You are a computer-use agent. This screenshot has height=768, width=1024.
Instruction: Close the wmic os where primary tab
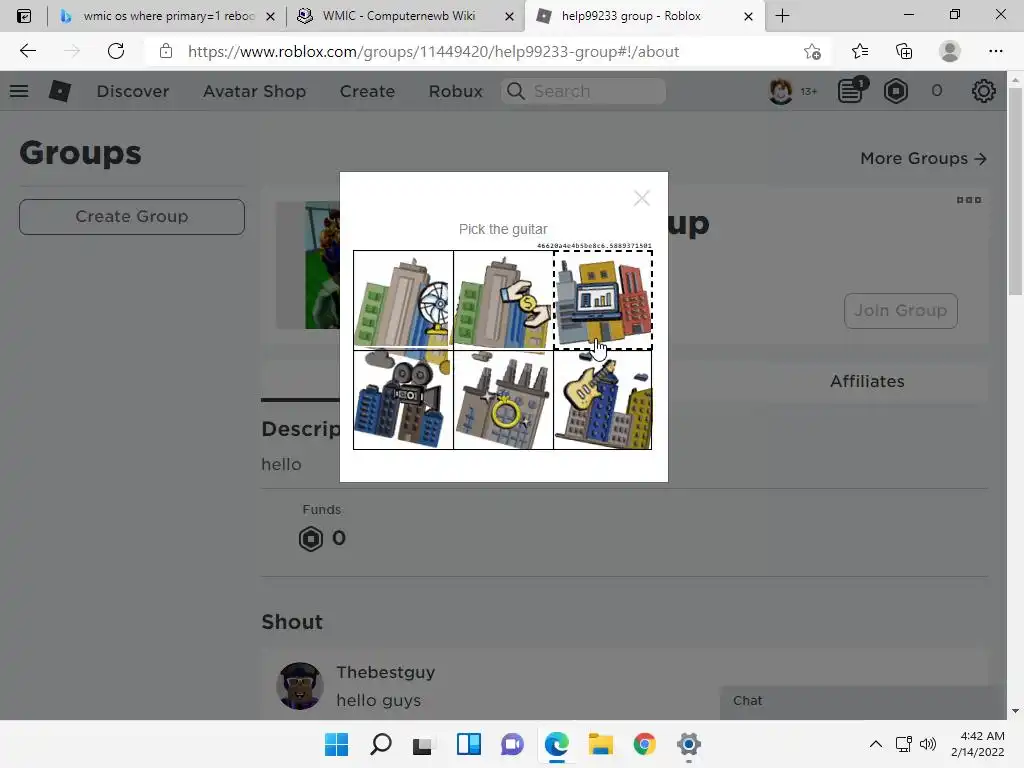270,16
